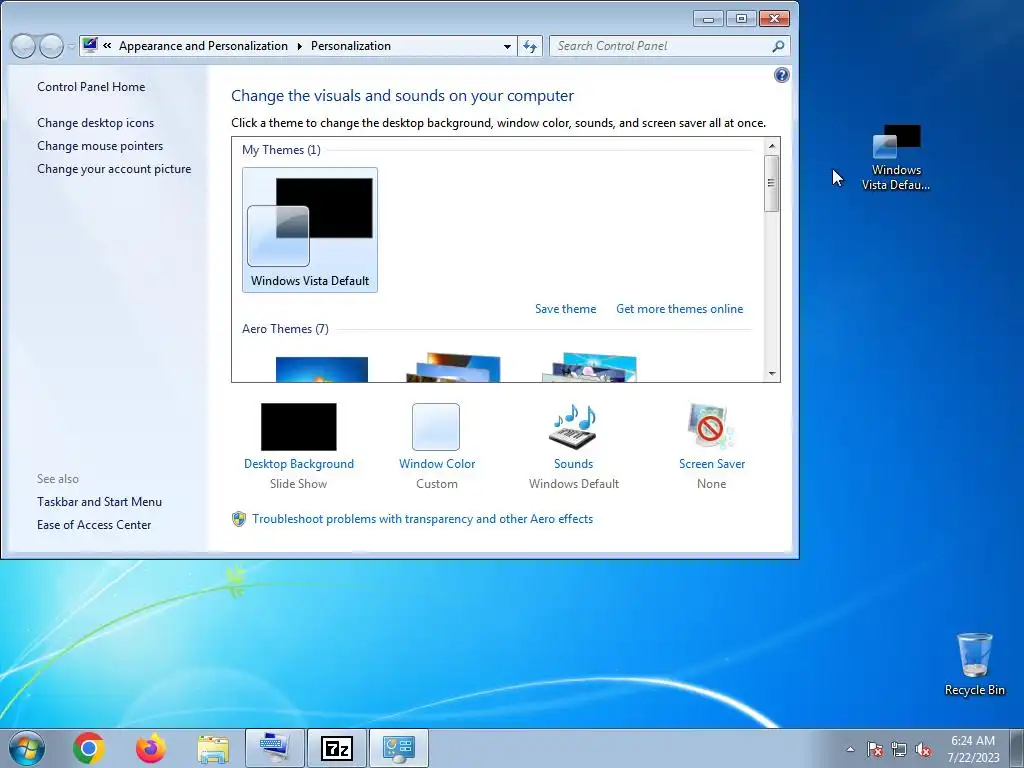Open the on-screen keyboard taskbar item
The height and width of the screenshot is (768, 1024).
tap(274, 748)
